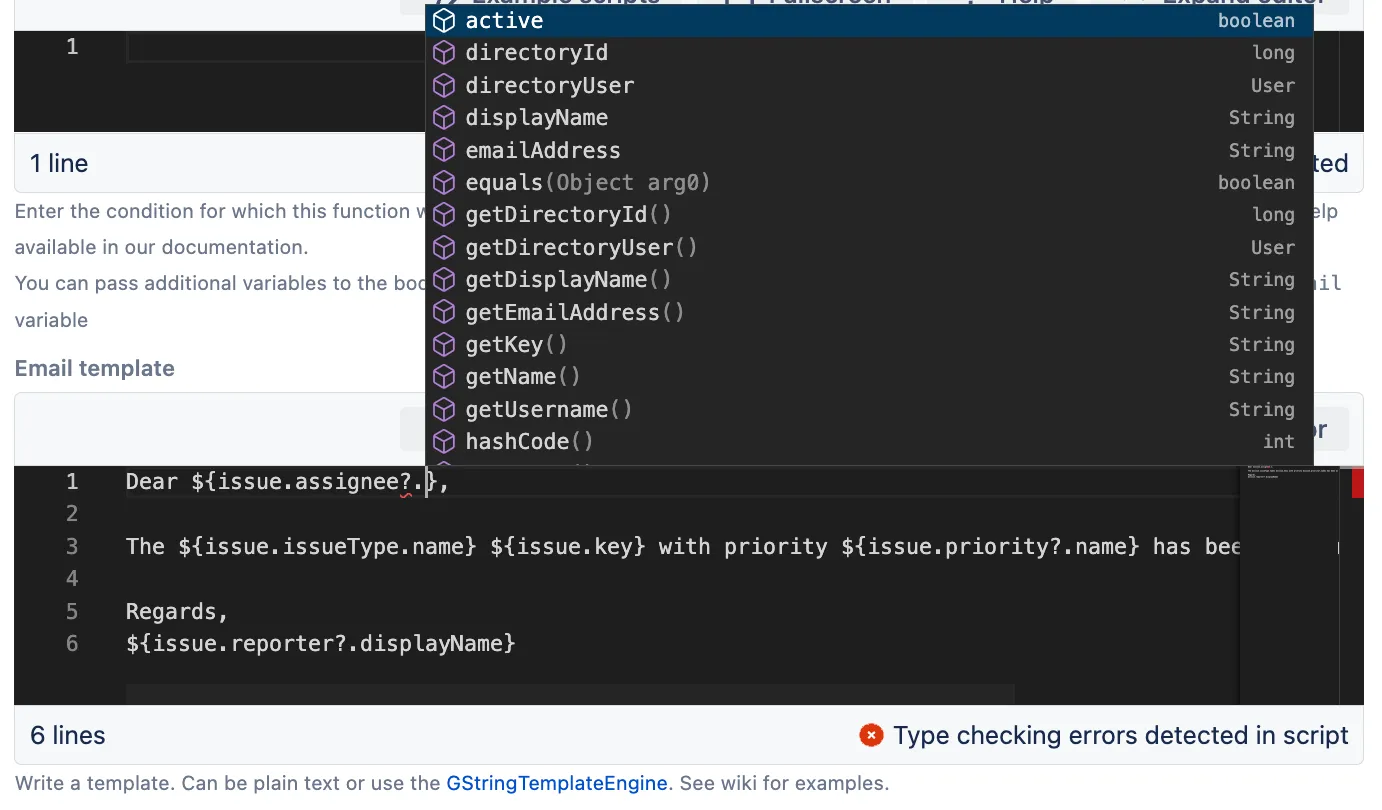Click cube icon beside 'getDisplayName()'
The height and width of the screenshot is (810, 1382).
pyautogui.click(x=444, y=280)
